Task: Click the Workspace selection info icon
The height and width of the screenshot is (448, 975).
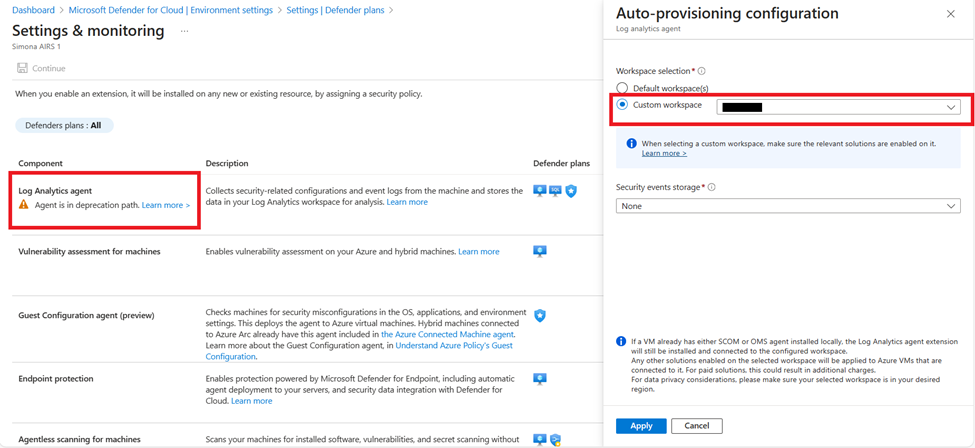Action: click(x=701, y=72)
